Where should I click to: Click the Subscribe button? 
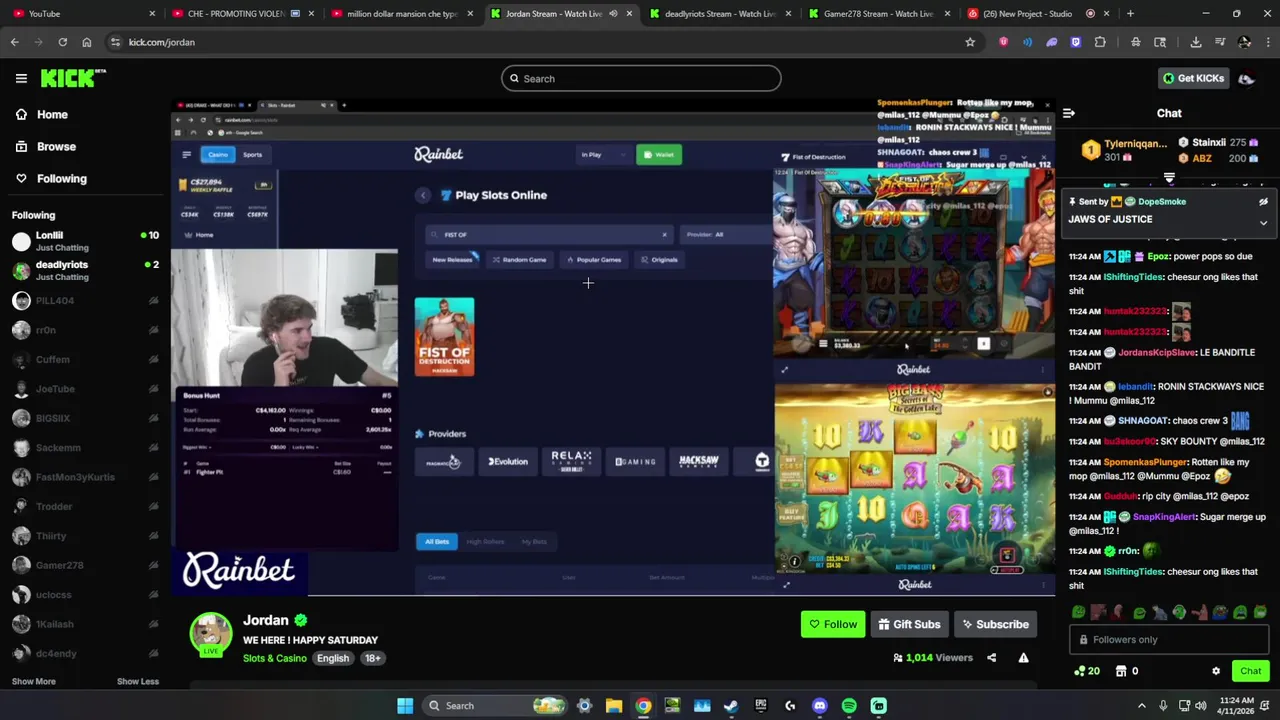tap(994, 624)
